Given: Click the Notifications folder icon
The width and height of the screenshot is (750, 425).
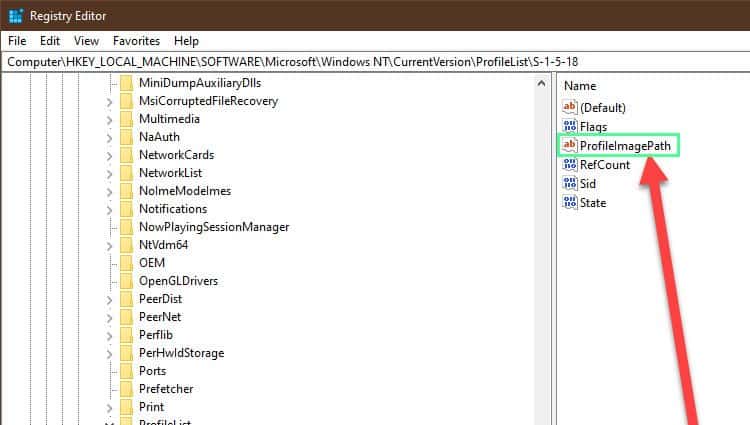Looking at the screenshot, I should (127, 209).
